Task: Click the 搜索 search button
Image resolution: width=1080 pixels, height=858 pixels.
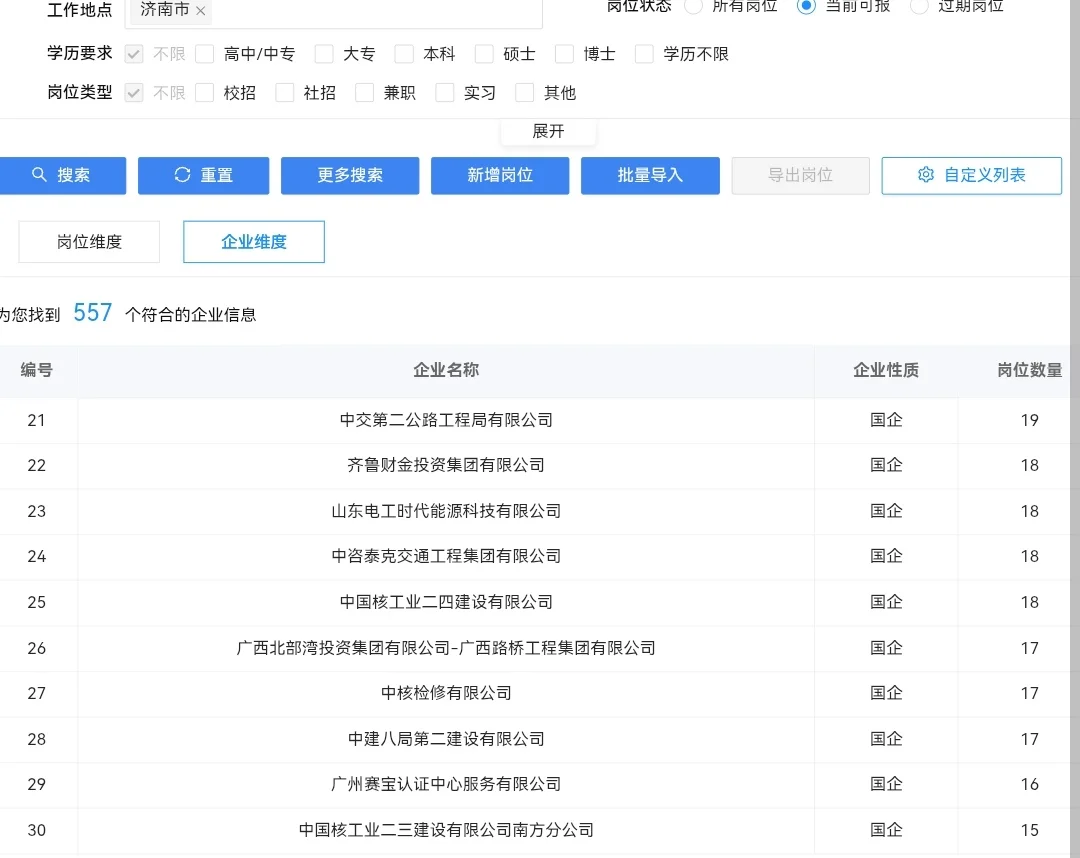Action: coord(62,176)
